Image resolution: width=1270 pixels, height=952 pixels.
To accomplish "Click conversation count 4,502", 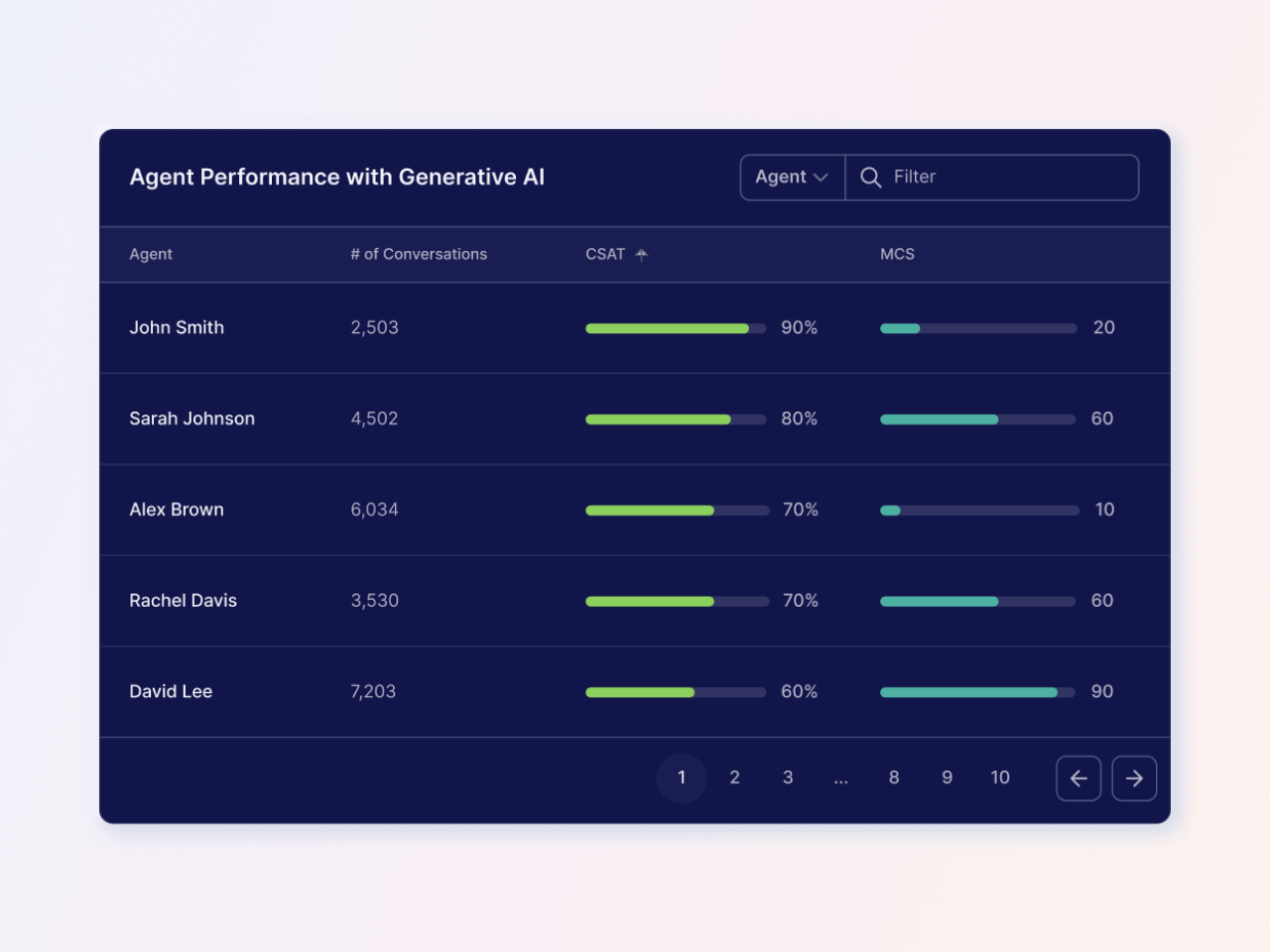I will point(374,419).
